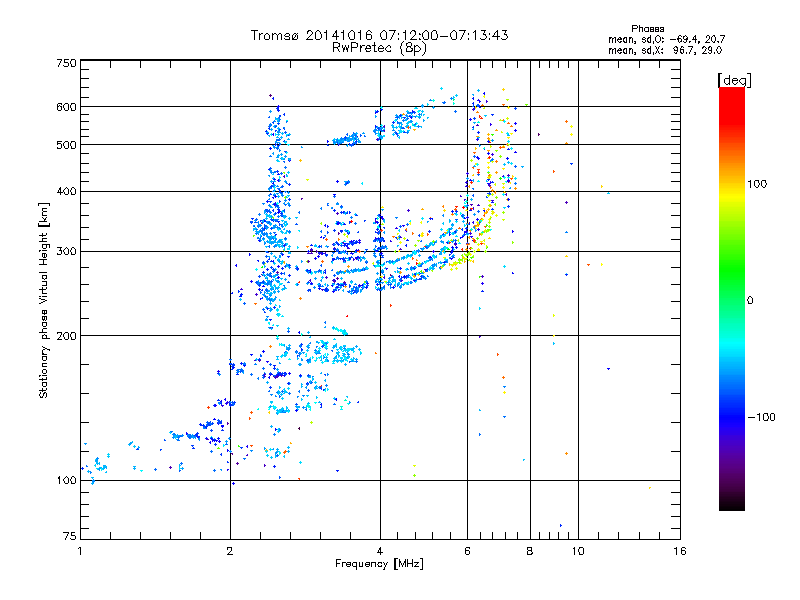Image resolution: width=800 pixels, height=600 pixels.
Task: Click y-axis tick label '600'
Action: [x=67, y=107]
